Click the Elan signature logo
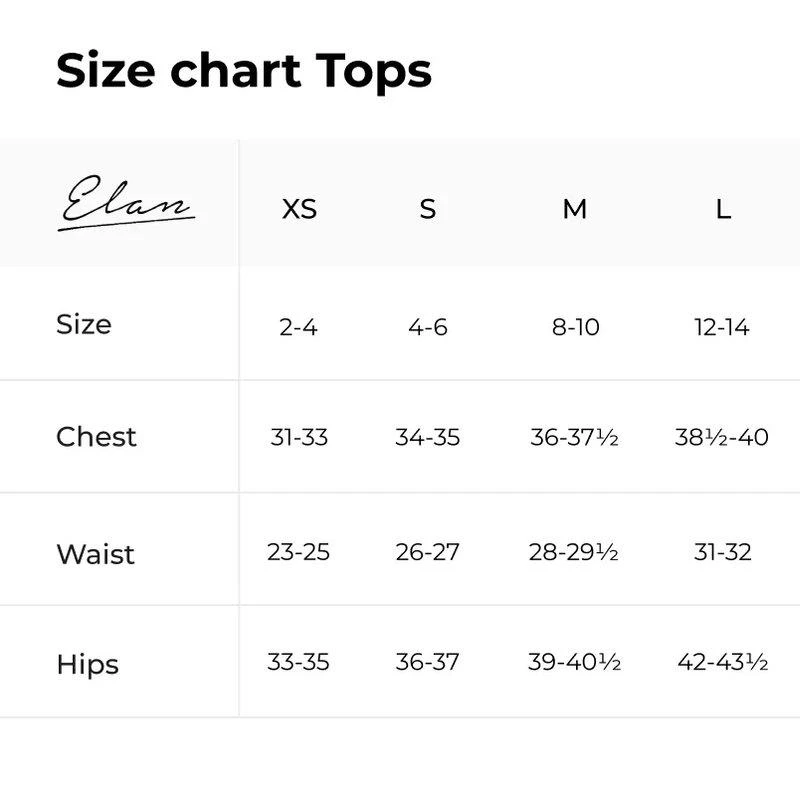This screenshot has height=800, width=800. click(126, 203)
